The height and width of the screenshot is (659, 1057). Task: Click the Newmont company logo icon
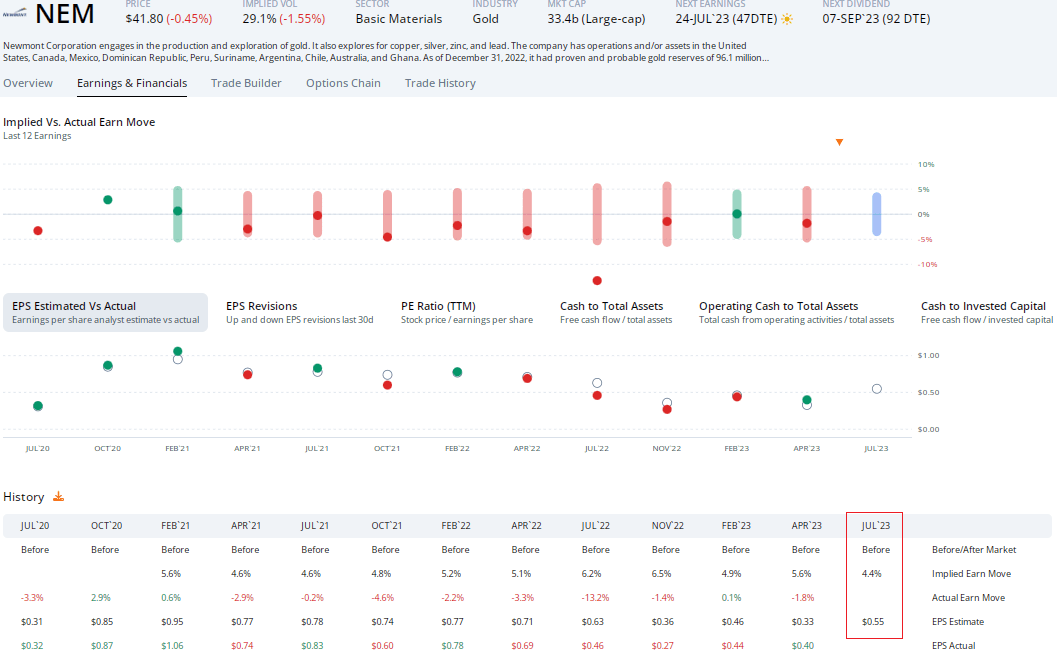click(x=14, y=13)
